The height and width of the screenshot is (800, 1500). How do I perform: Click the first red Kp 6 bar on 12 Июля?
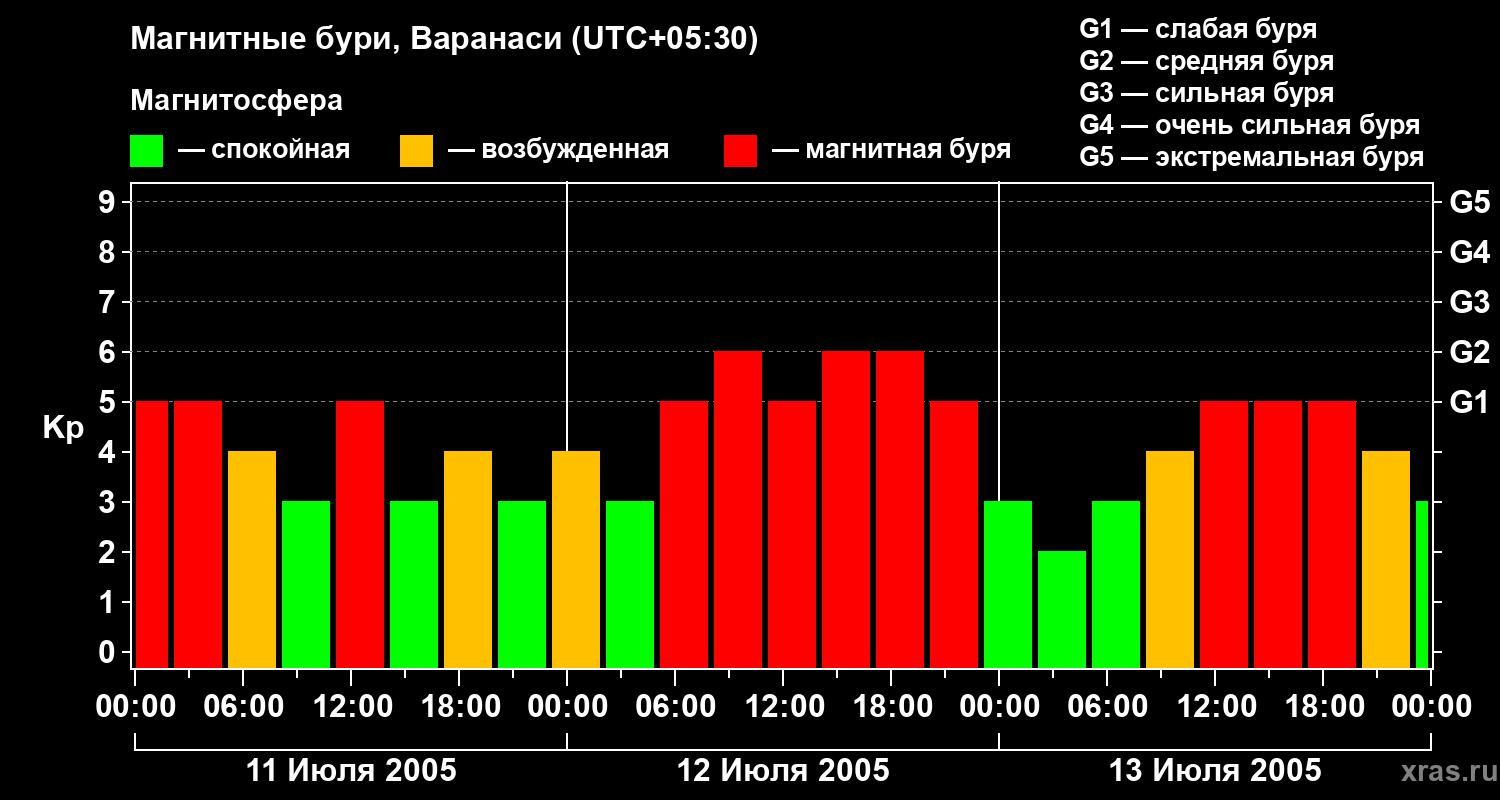(738, 509)
